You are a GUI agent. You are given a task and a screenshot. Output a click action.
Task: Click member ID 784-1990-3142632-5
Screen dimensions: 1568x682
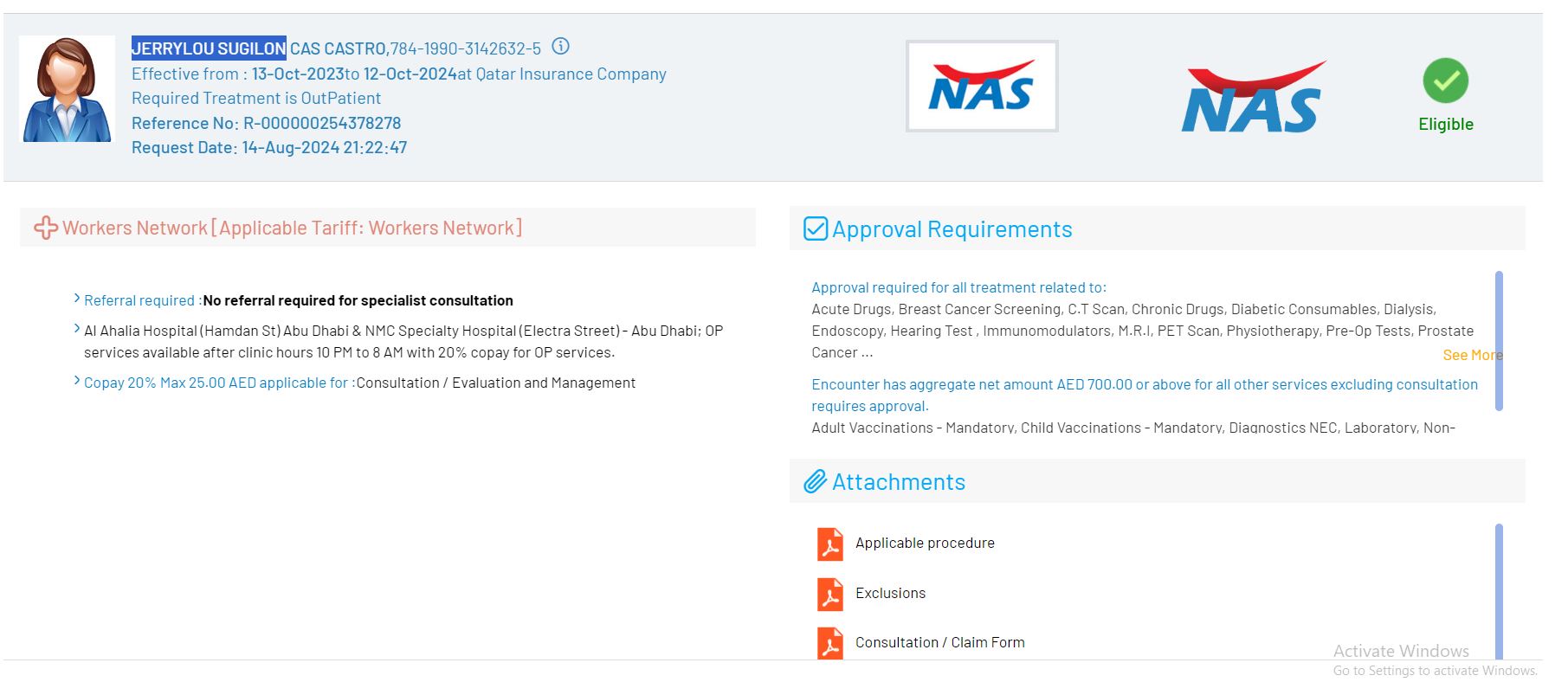pyautogui.click(x=466, y=48)
